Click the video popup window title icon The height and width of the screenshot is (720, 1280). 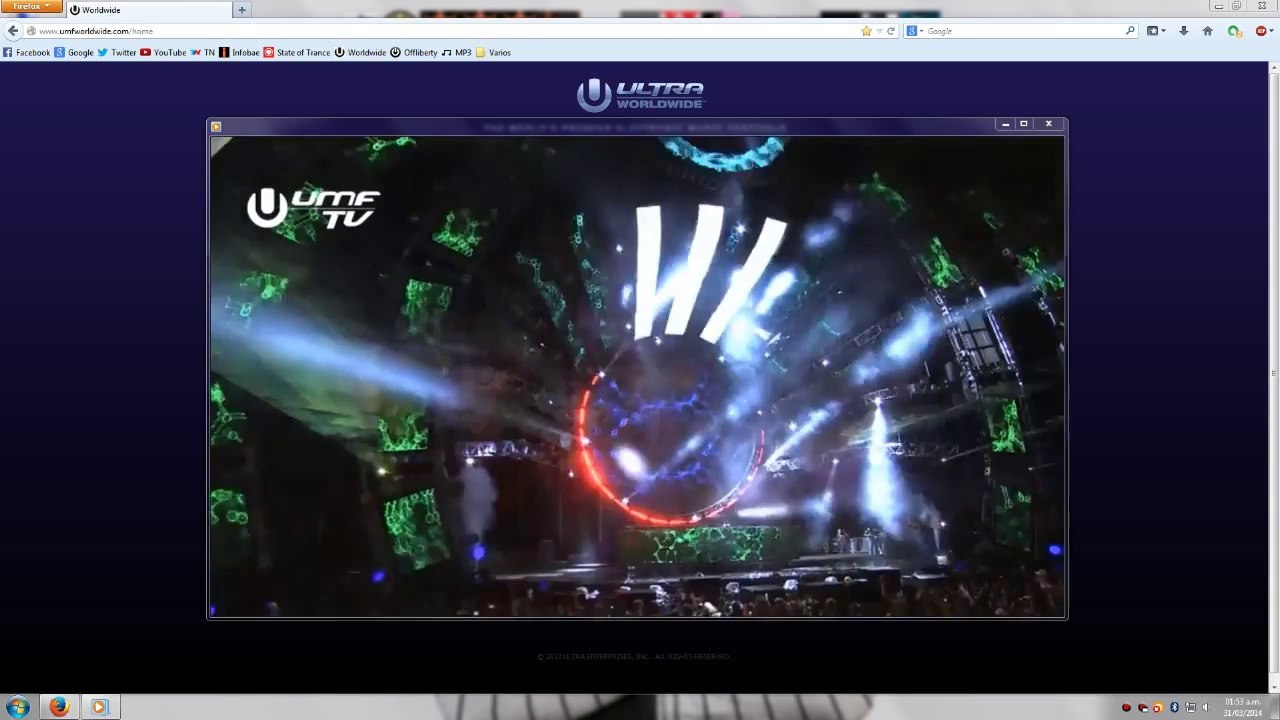[x=216, y=126]
